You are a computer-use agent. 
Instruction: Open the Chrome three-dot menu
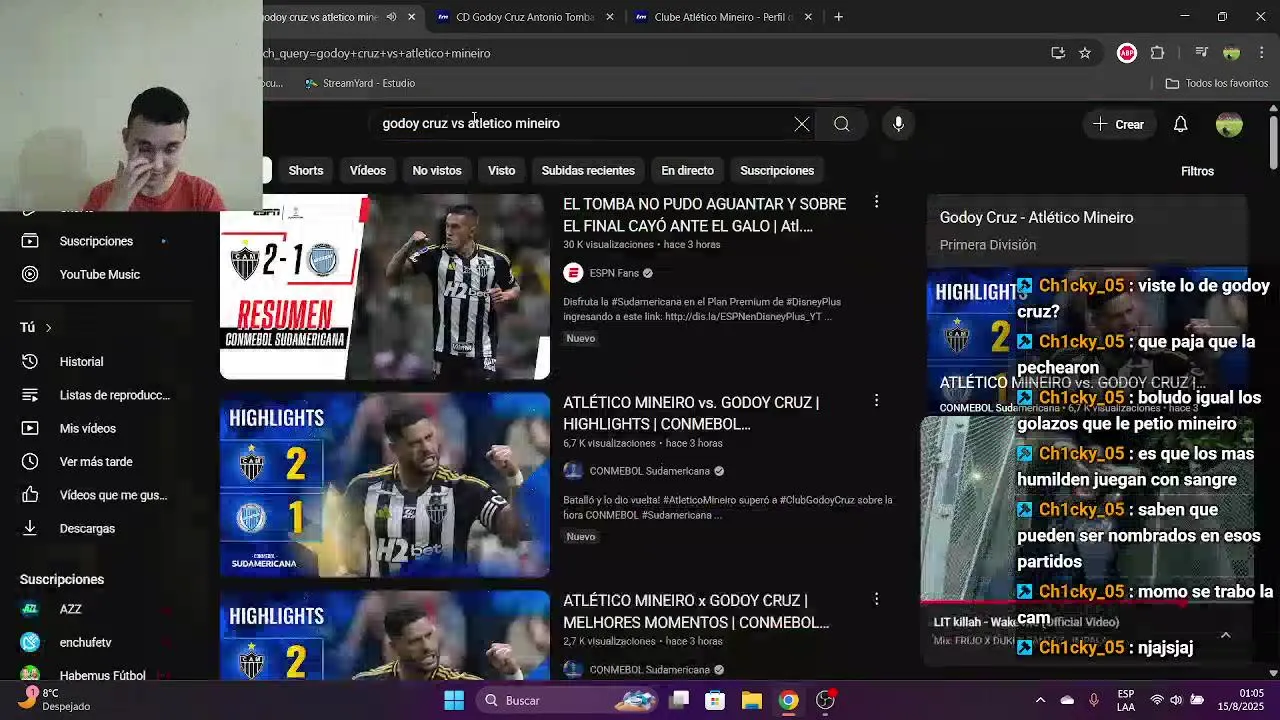tap(1262, 53)
